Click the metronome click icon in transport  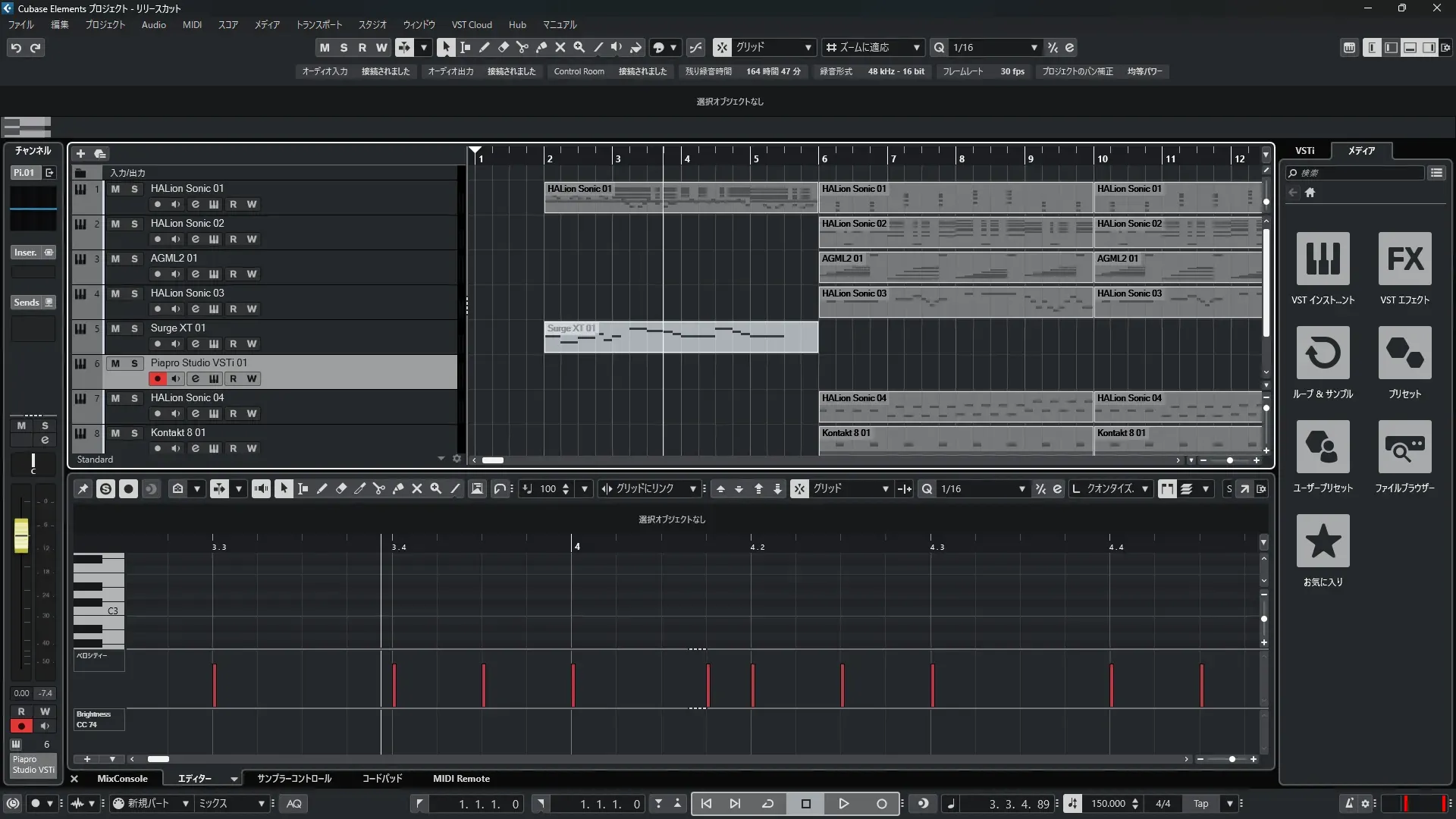tap(1349, 804)
